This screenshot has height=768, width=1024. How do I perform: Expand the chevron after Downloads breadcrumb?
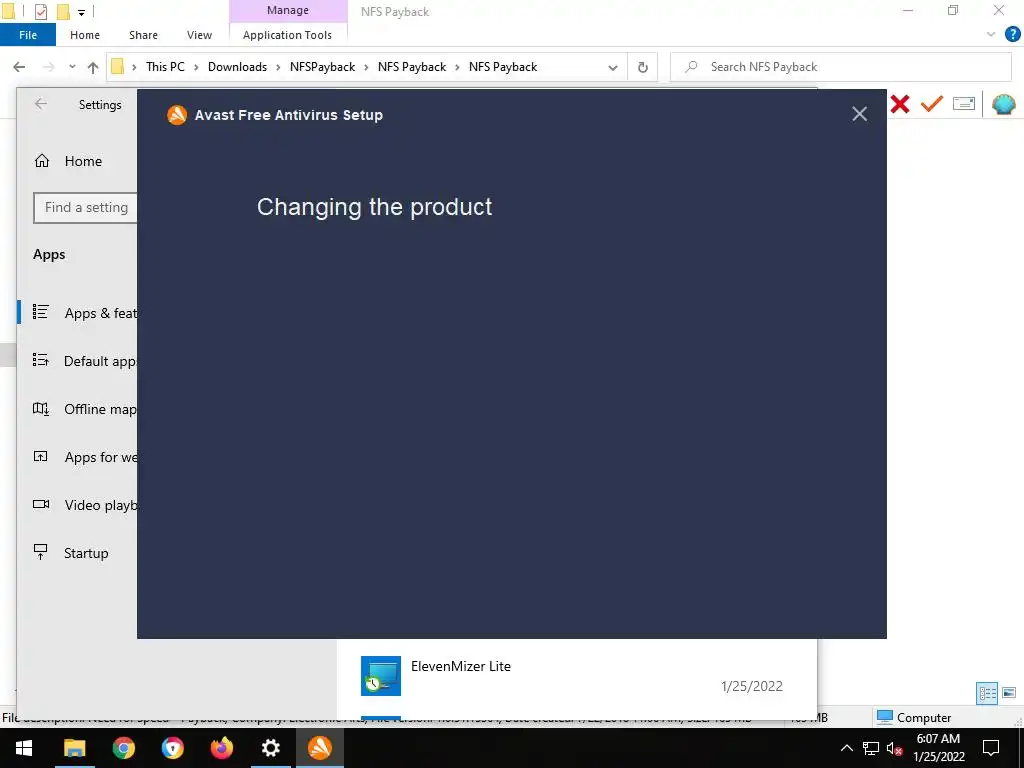point(278,67)
